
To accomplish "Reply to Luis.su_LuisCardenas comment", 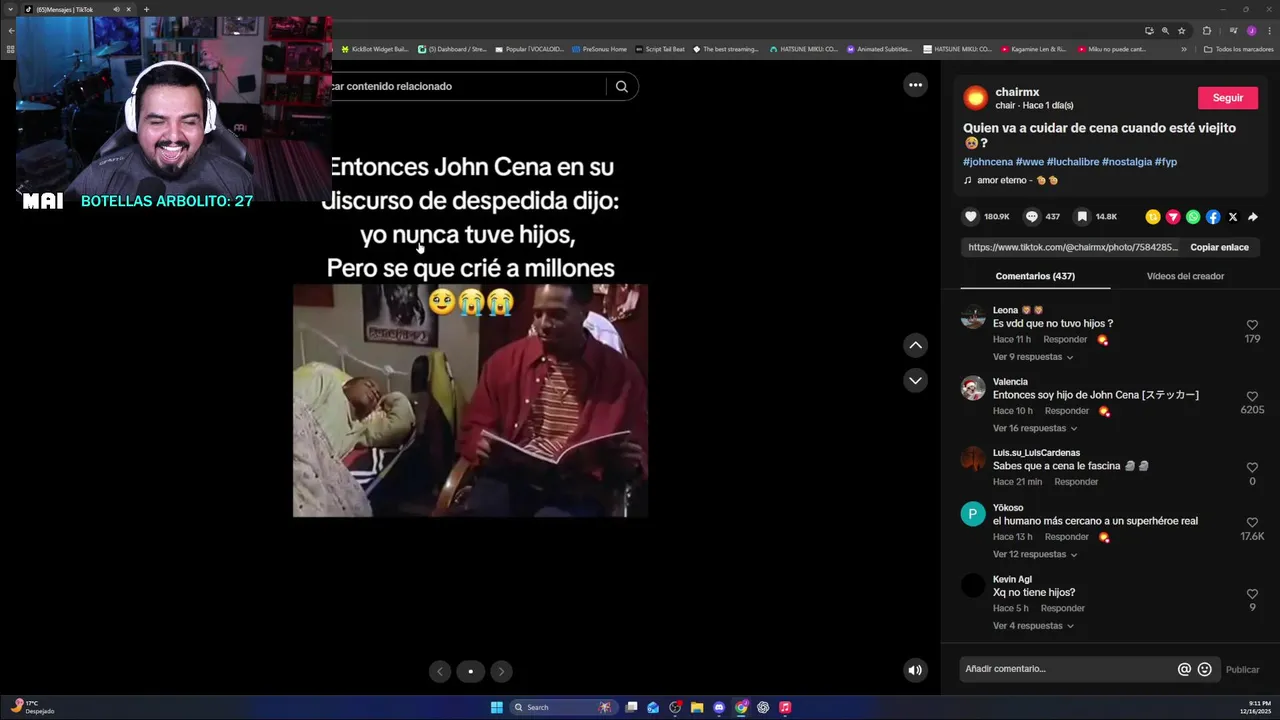I will coord(1076,482).
